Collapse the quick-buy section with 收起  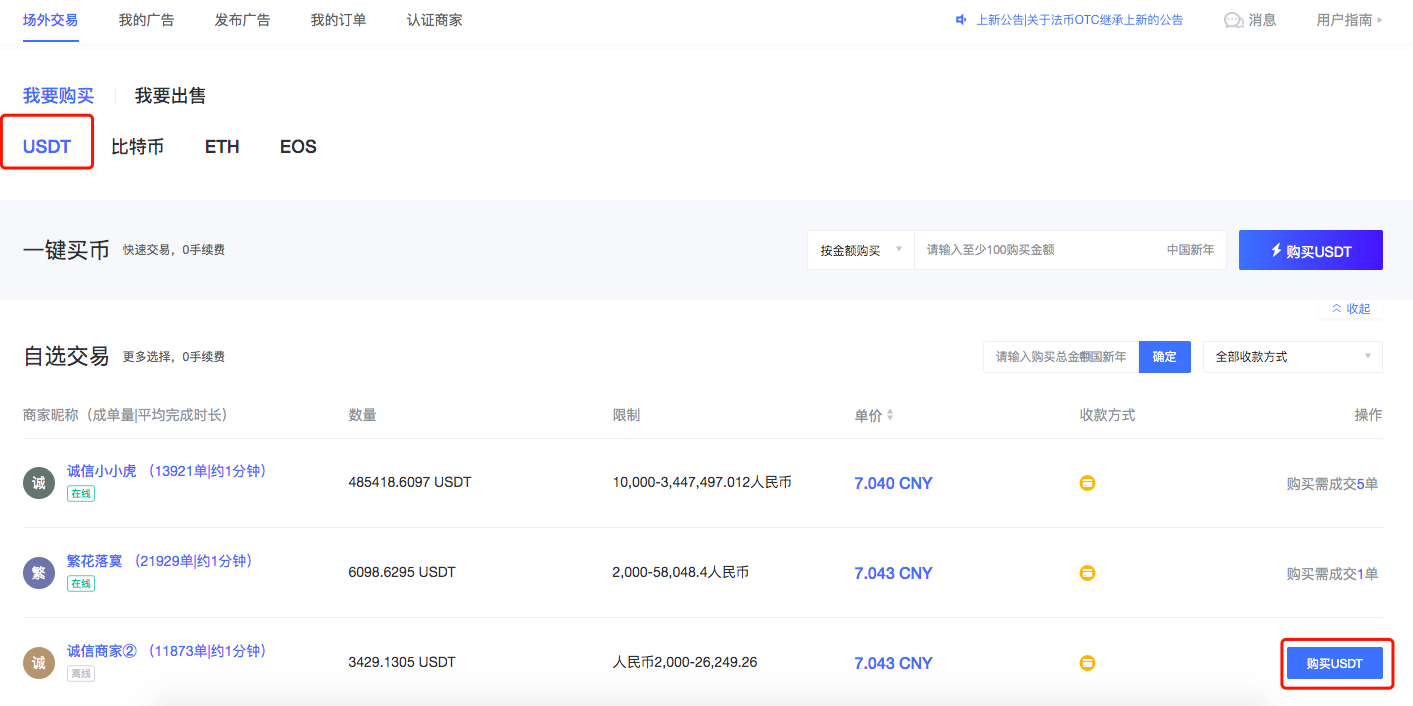click(1351, 309)
